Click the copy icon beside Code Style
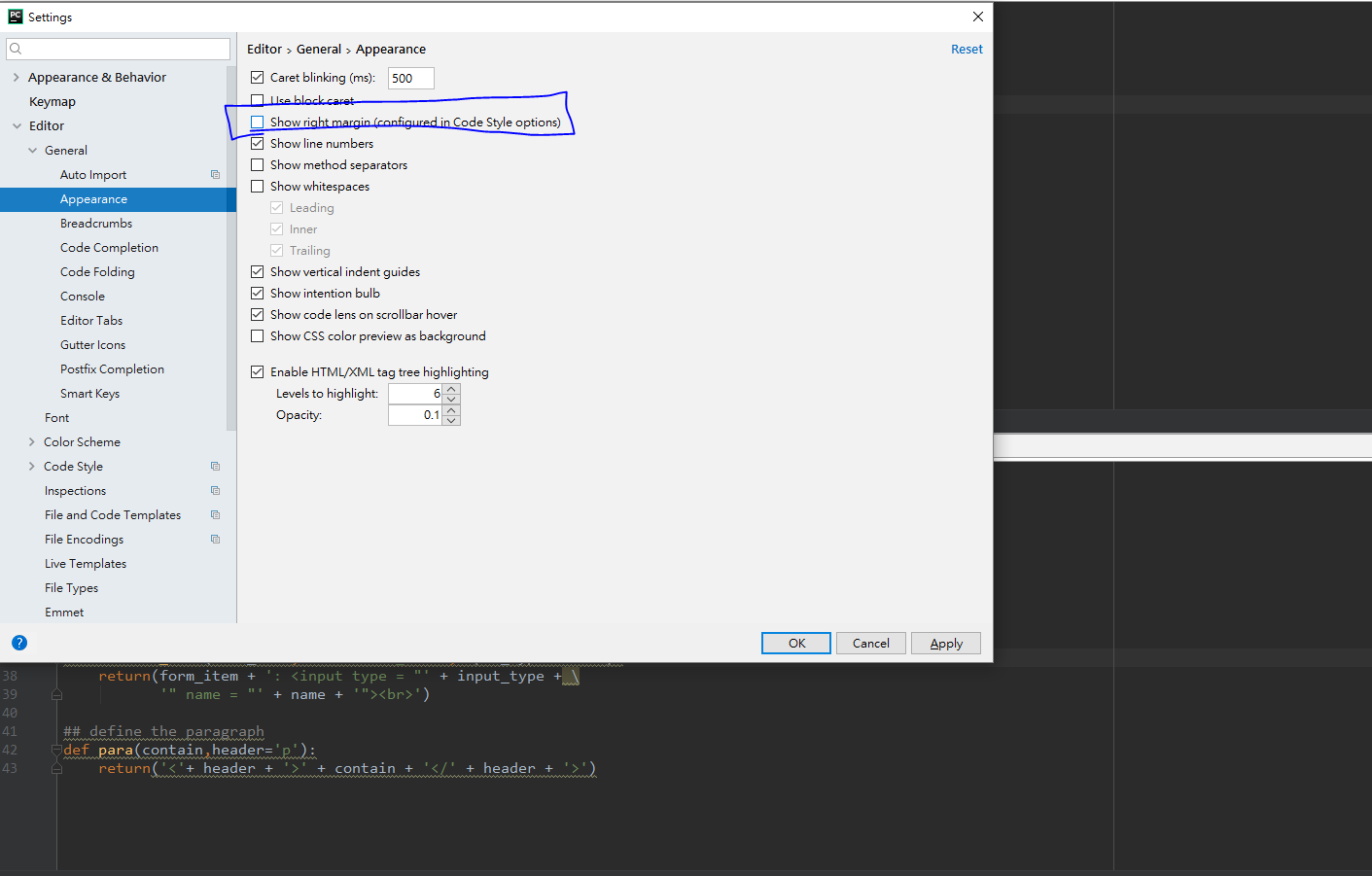The image size is (1372, 876). point(215,467)
